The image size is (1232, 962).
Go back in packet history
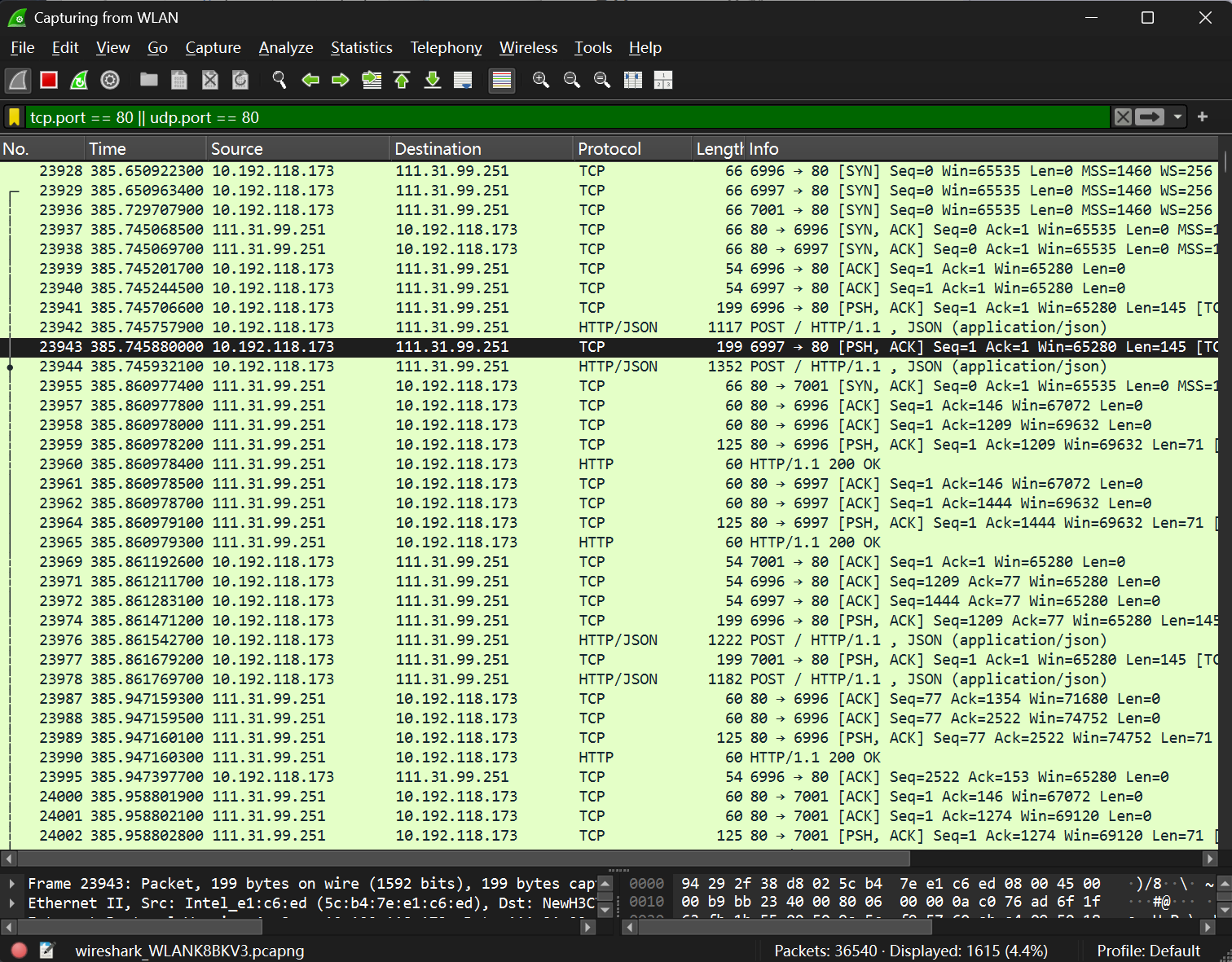(x=310, y=80)
